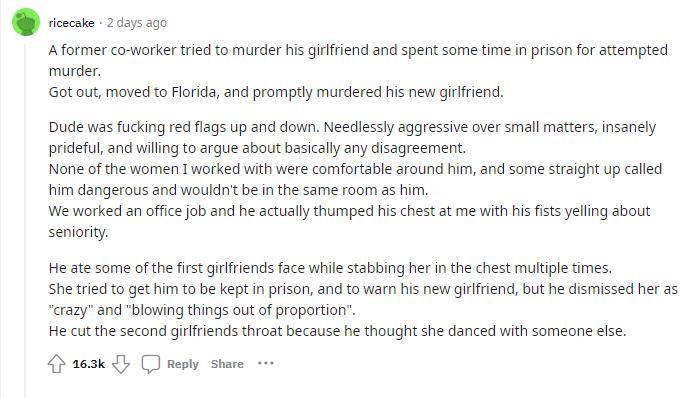Click the 16.3k vote count
This screenshot has width=700, height=398.
[x=89, y=364]
